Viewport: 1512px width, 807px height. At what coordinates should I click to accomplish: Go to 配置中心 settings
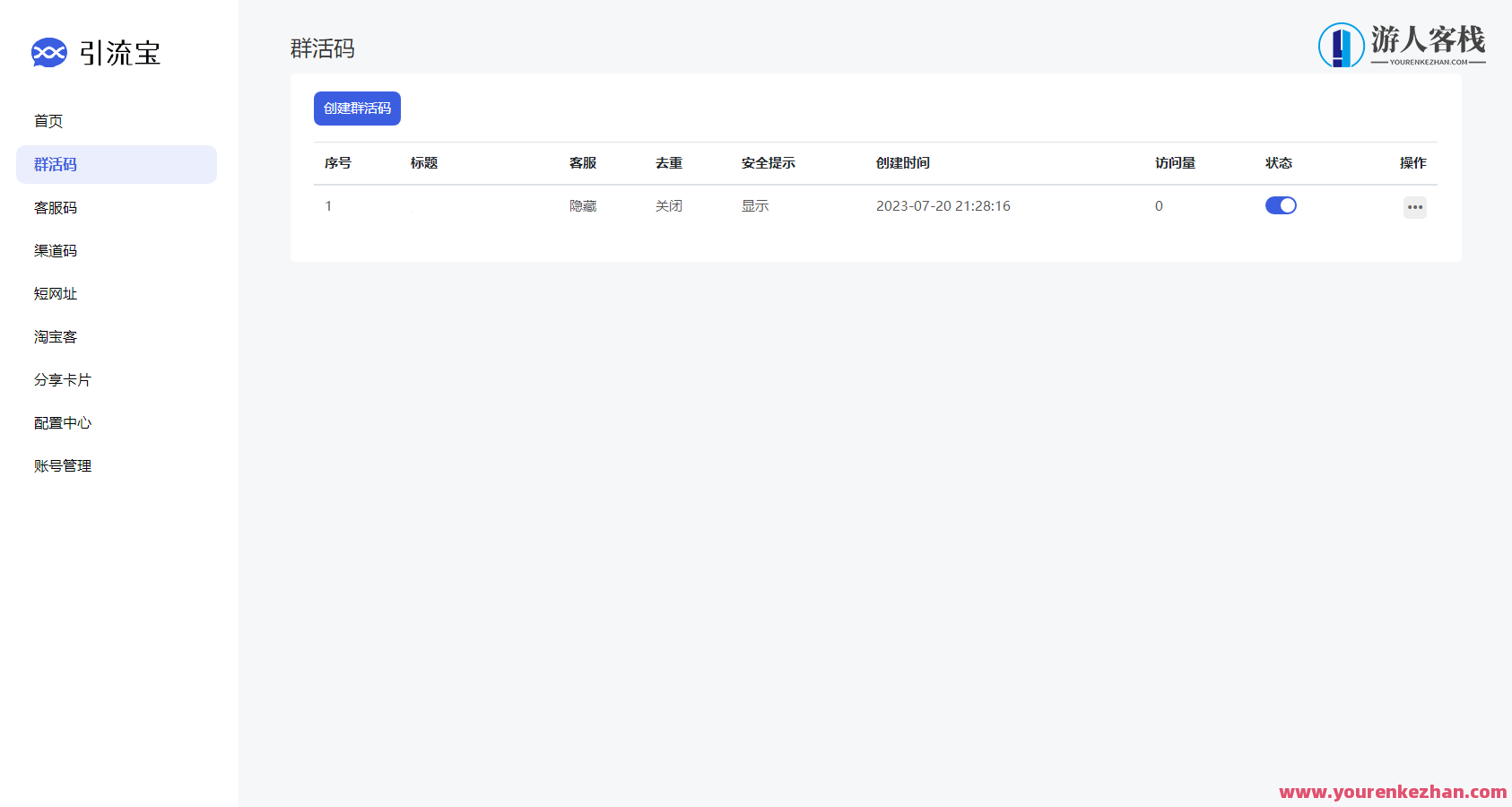62,422
